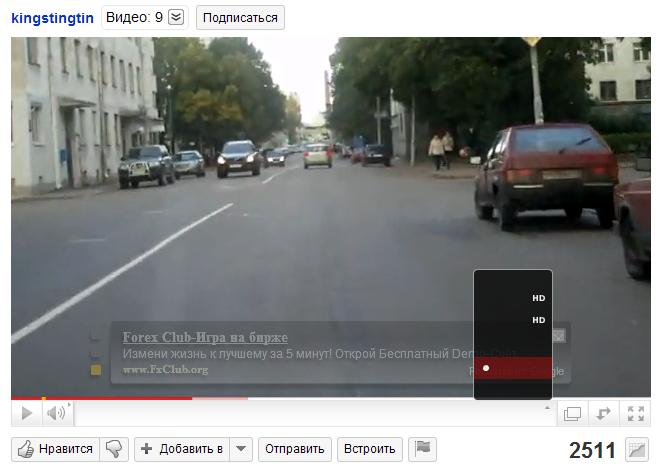The height and width of the screenshot is (467, 665).
Task: Click the video progress bar
Action: pos(300,398)
